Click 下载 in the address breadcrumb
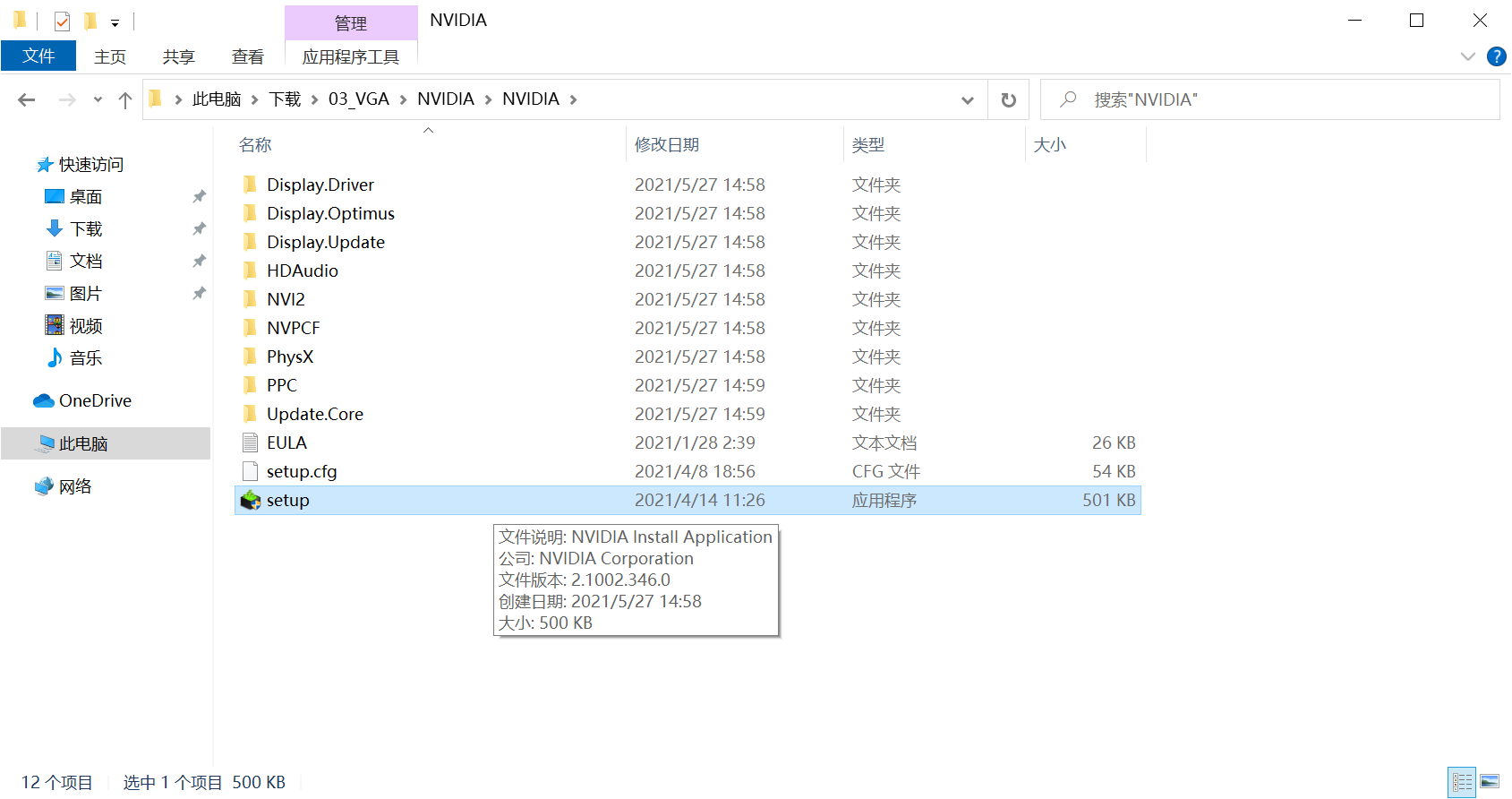 tap(285, 99)
